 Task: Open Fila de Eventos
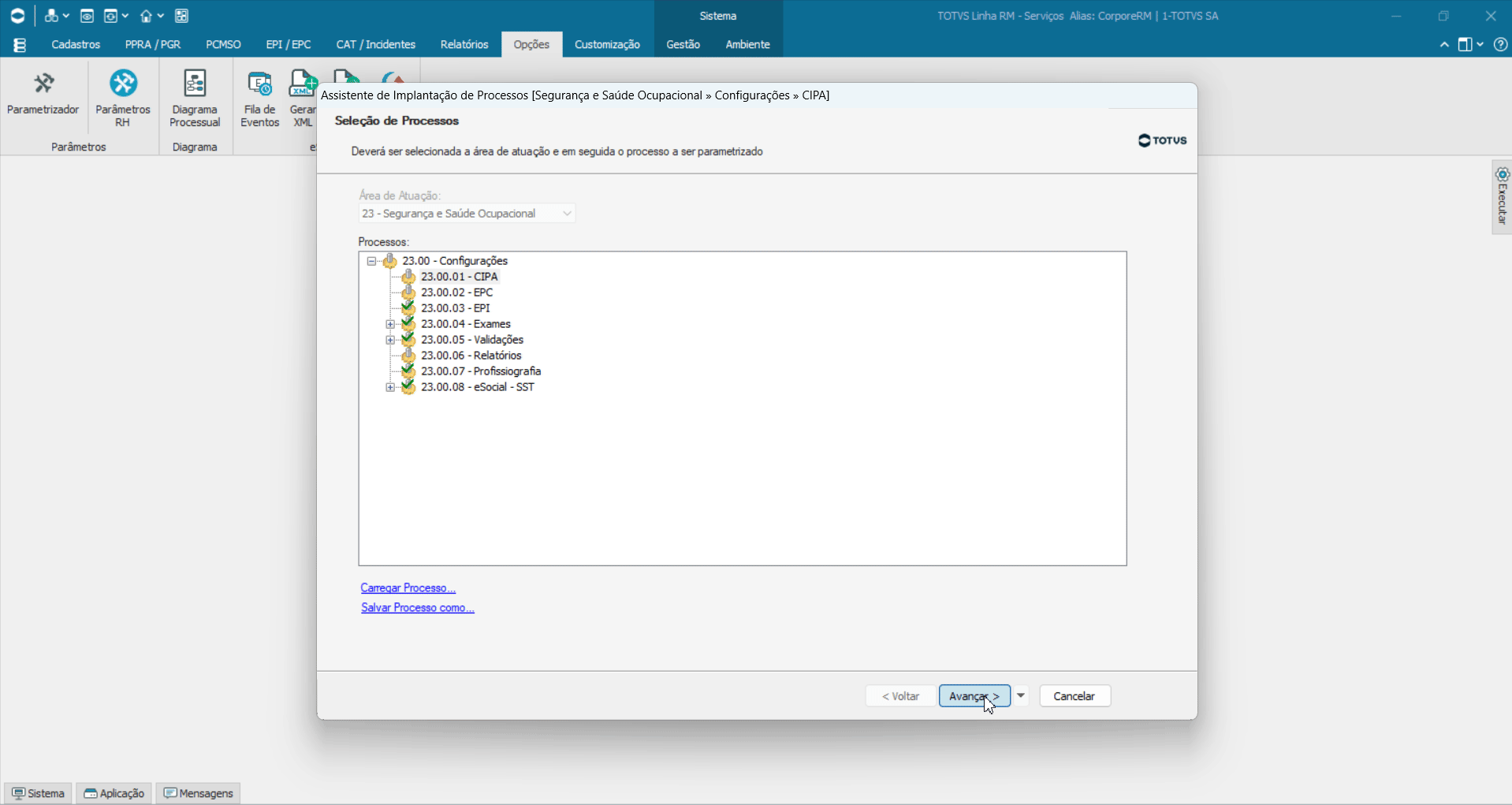259,99
